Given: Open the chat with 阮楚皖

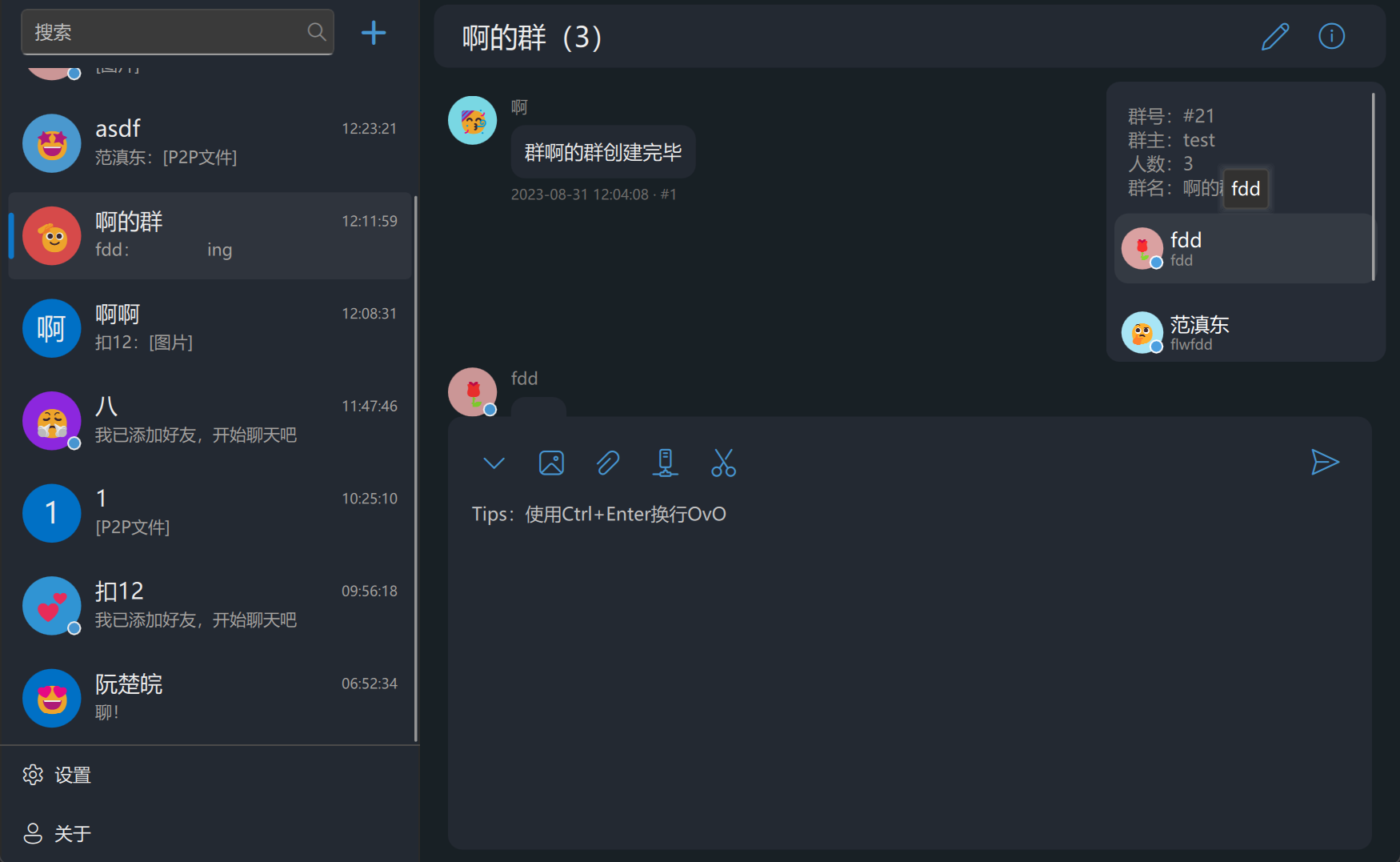Looking at the screenshot, I should [210, 696].
